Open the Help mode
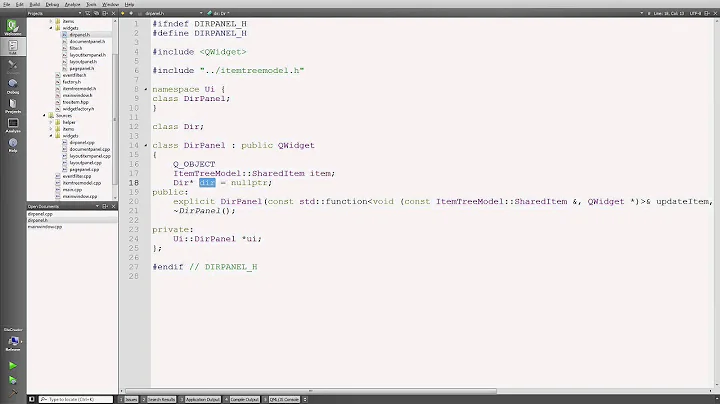Image resolution: width=720 pixels, height=404 pixels. coord(13,145)
